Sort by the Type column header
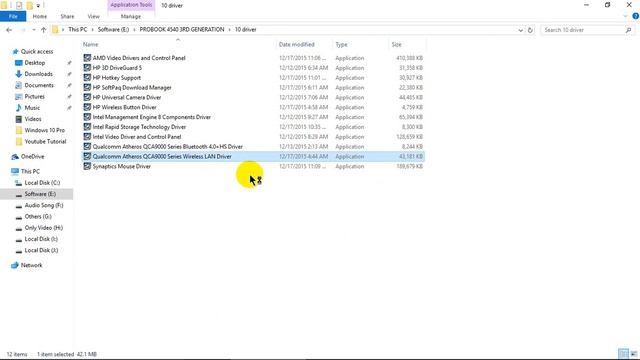640x360 pixels. pyautogui.click(x=341, y=44)
